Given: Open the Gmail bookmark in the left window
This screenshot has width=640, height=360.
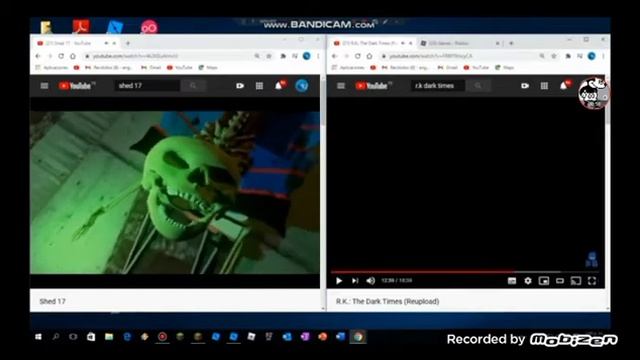Looking at the screenshot, I should point(151,67).
